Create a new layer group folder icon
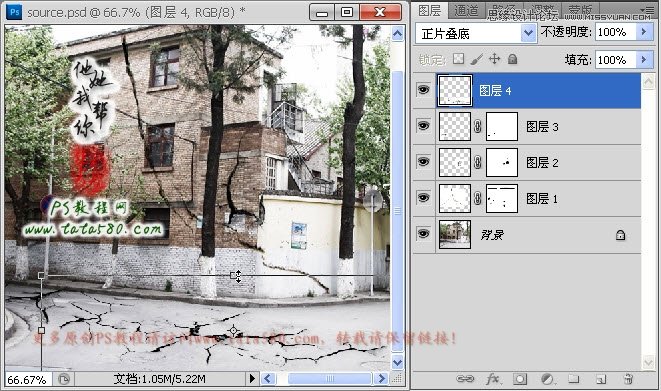The height and width of the screenshot is (391, 661). coord(574,379)
